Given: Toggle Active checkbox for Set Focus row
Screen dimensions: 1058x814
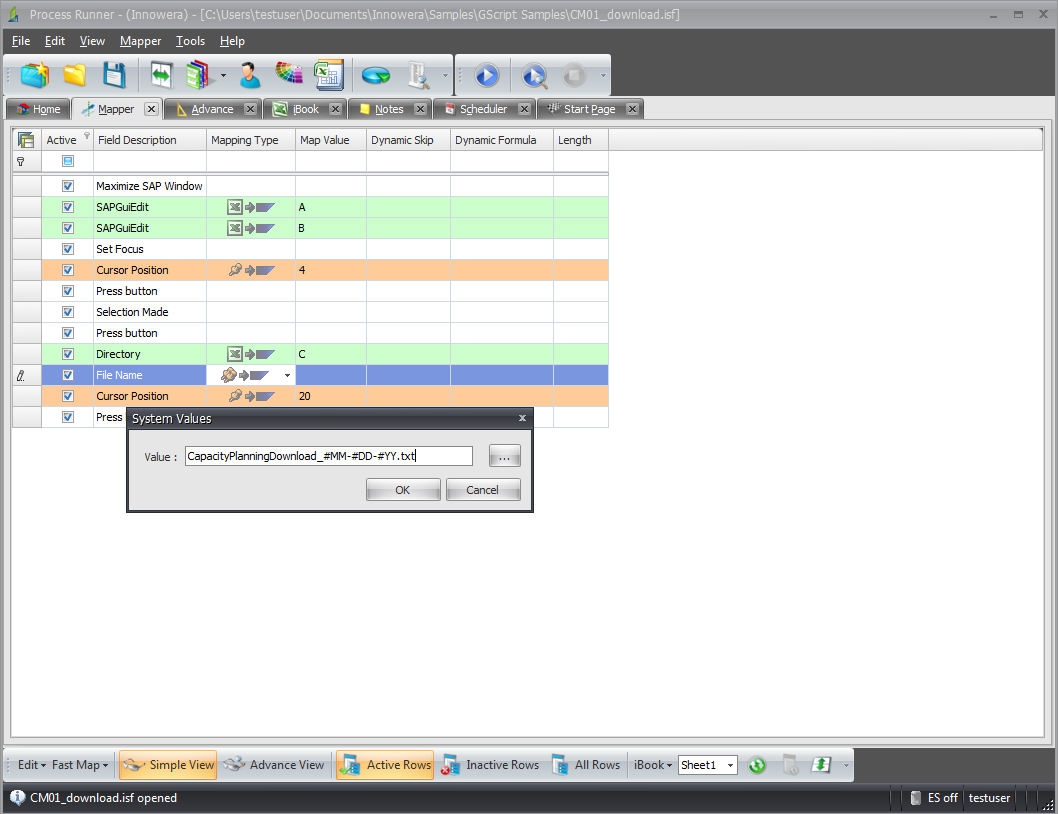Looking at the screenshot, I should point(68,249).
